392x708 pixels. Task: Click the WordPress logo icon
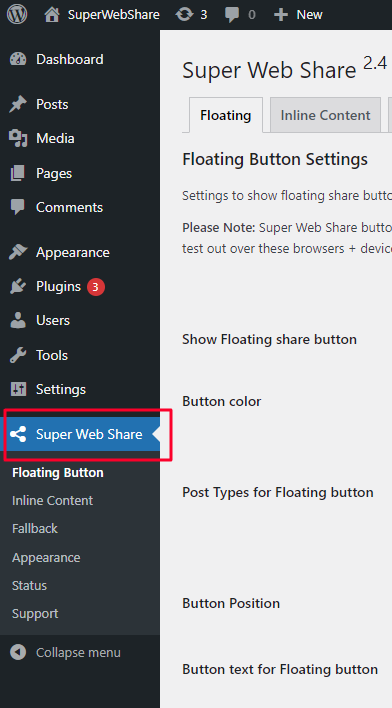click(x=17, y=14)
